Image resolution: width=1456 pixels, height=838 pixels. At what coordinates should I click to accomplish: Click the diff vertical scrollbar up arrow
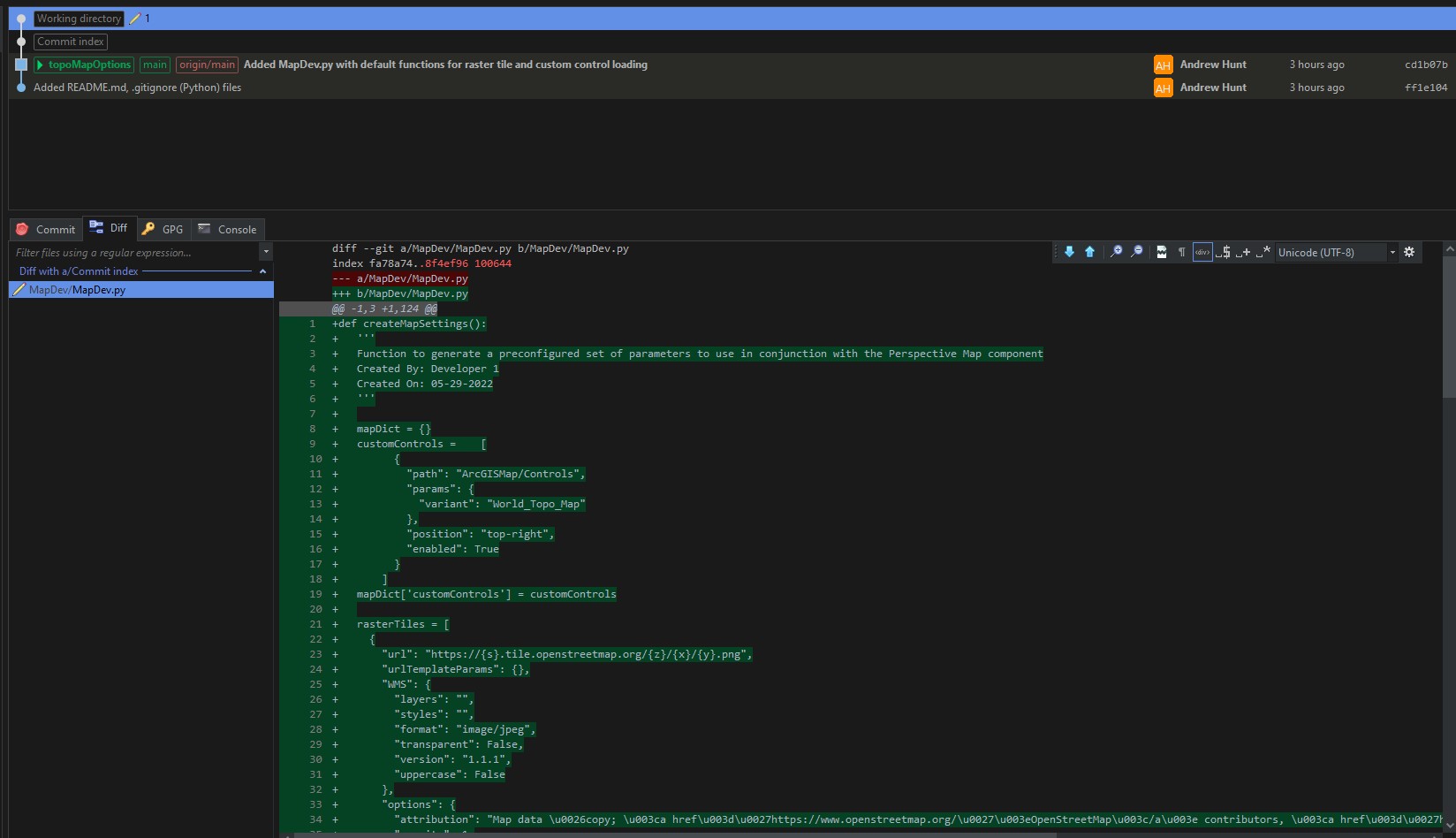tap(1449, 250)
